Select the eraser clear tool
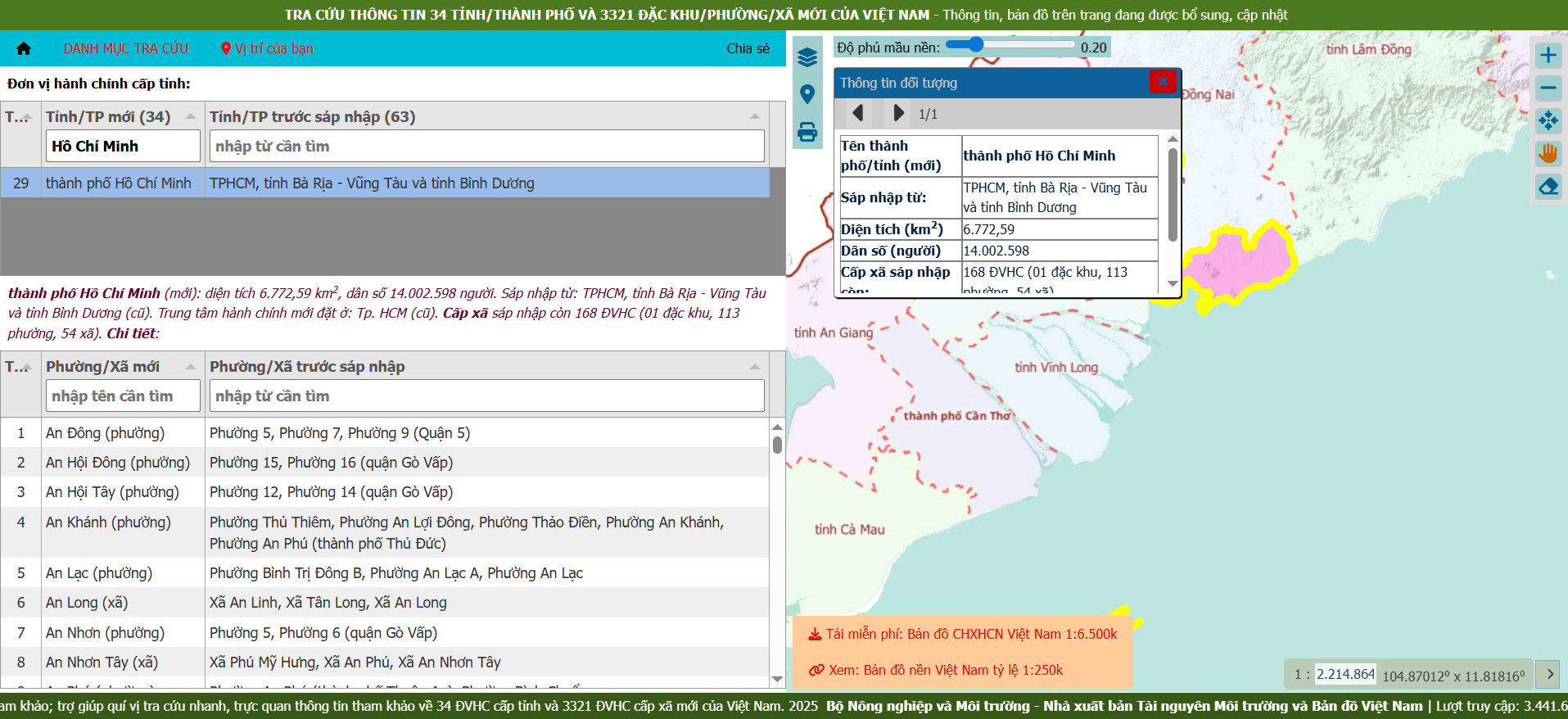This screenshot has width=1568, height=719. click(x=1548, y=187)
